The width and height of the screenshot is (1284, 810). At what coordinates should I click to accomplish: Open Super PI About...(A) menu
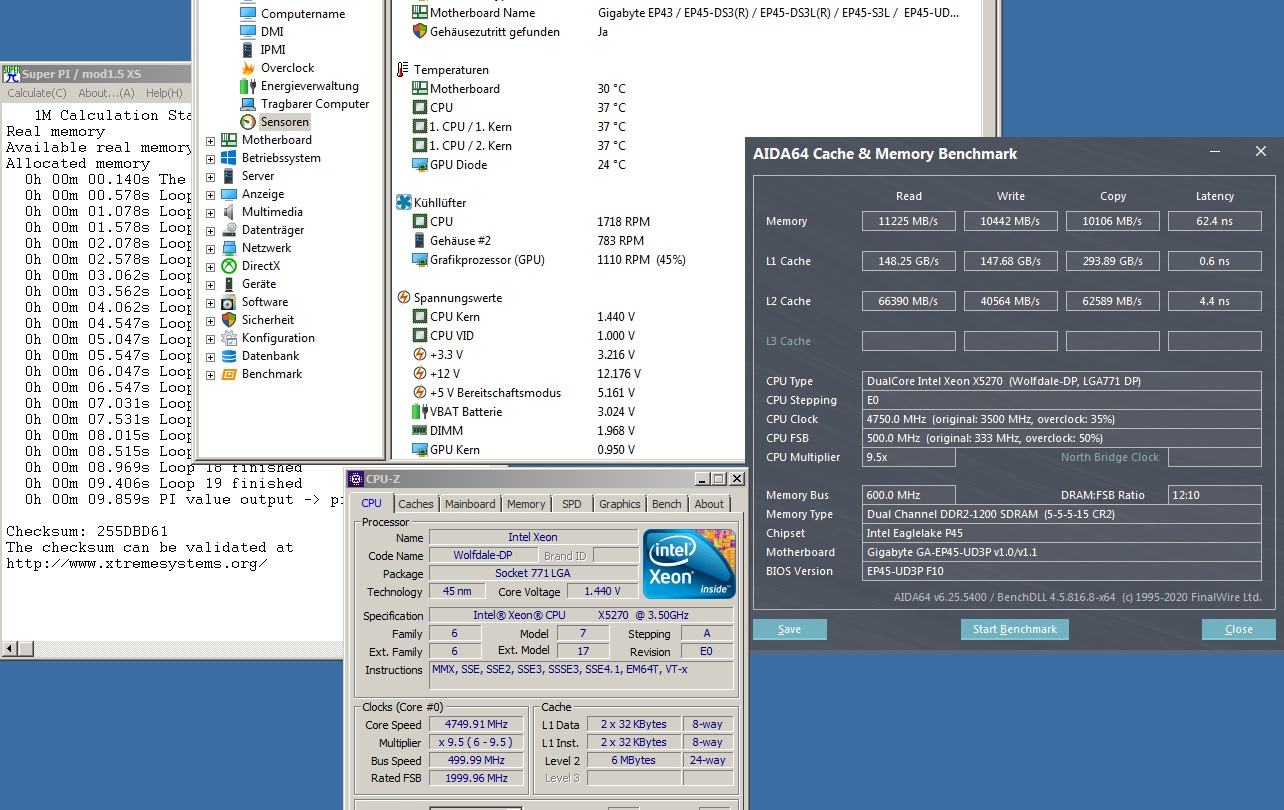106,93
